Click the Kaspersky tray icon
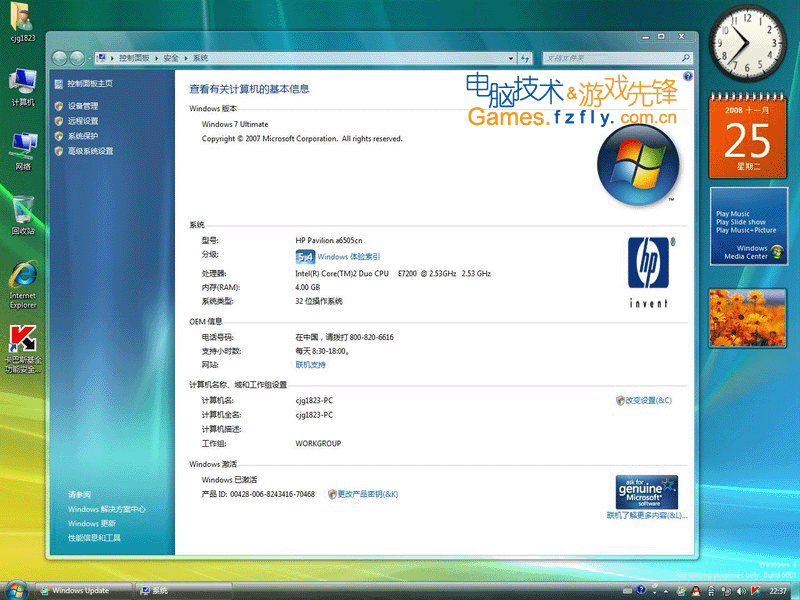Screen dimensions: 800x600 (x=755, y=591)
